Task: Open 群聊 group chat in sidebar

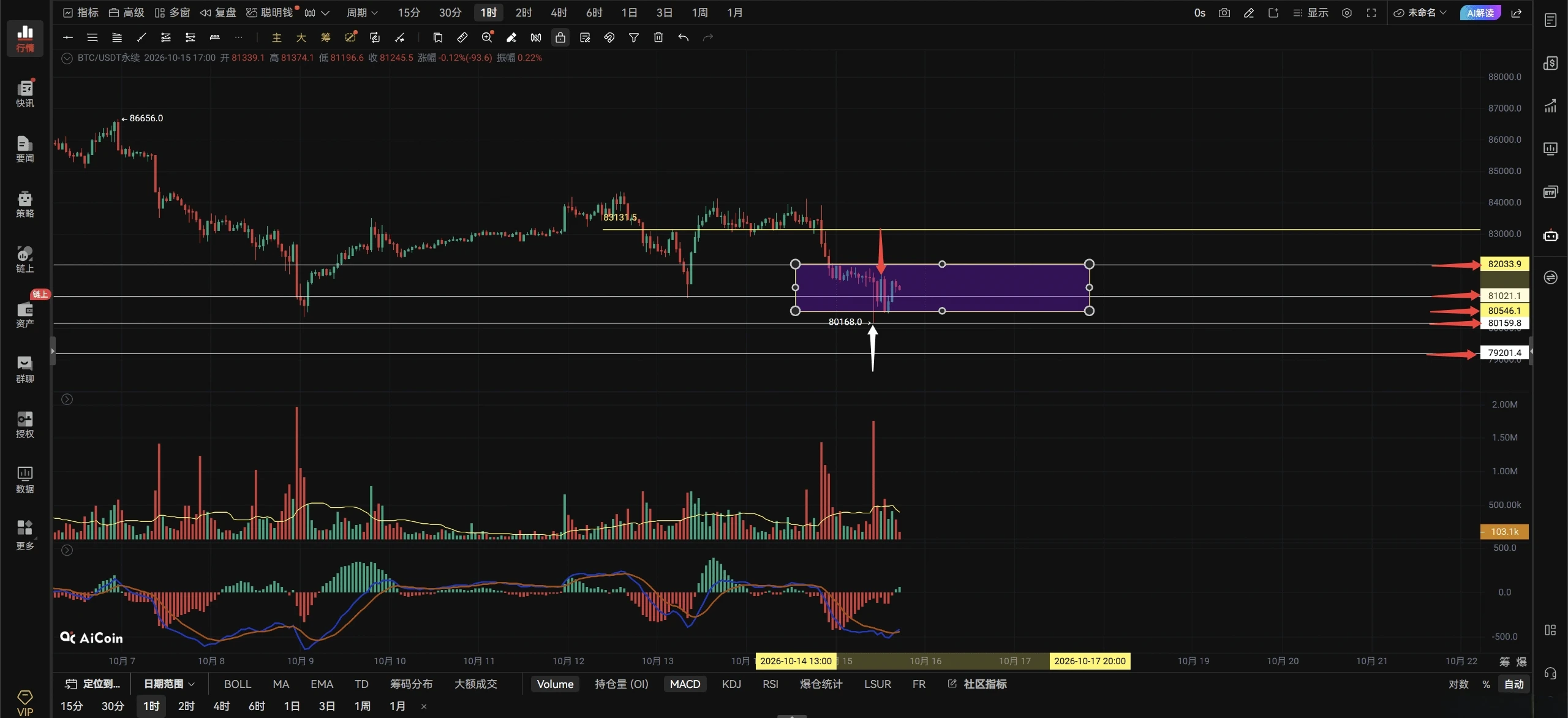Action: [x=25, y=369]
